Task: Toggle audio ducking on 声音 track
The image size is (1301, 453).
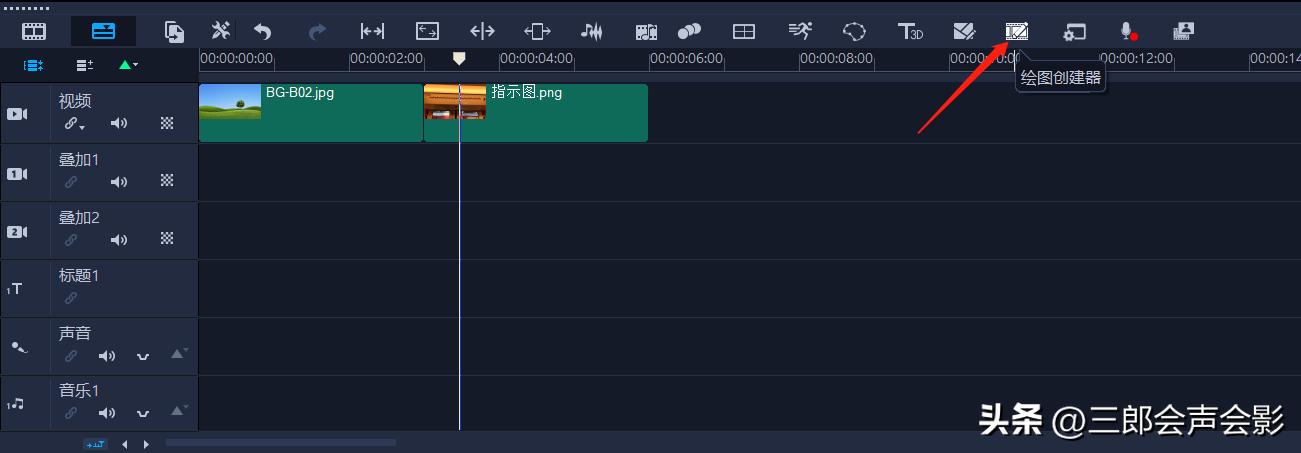Action: [143, 356]
